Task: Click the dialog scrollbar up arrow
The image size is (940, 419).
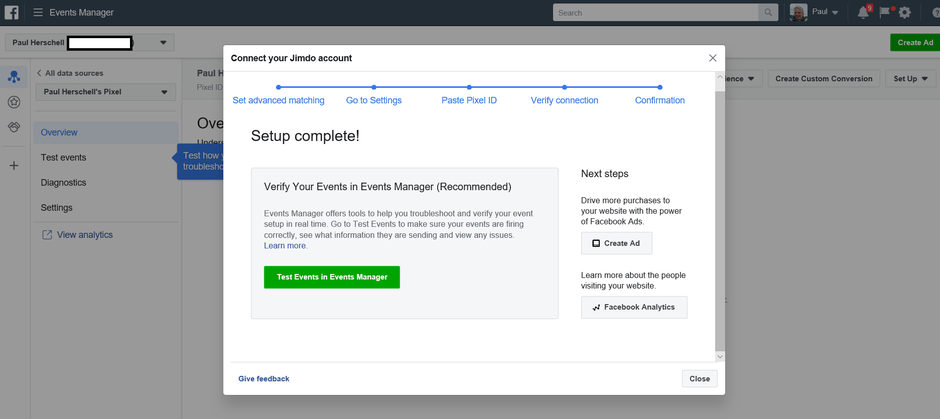Action: pyautogui.click(x=720, y=77)
